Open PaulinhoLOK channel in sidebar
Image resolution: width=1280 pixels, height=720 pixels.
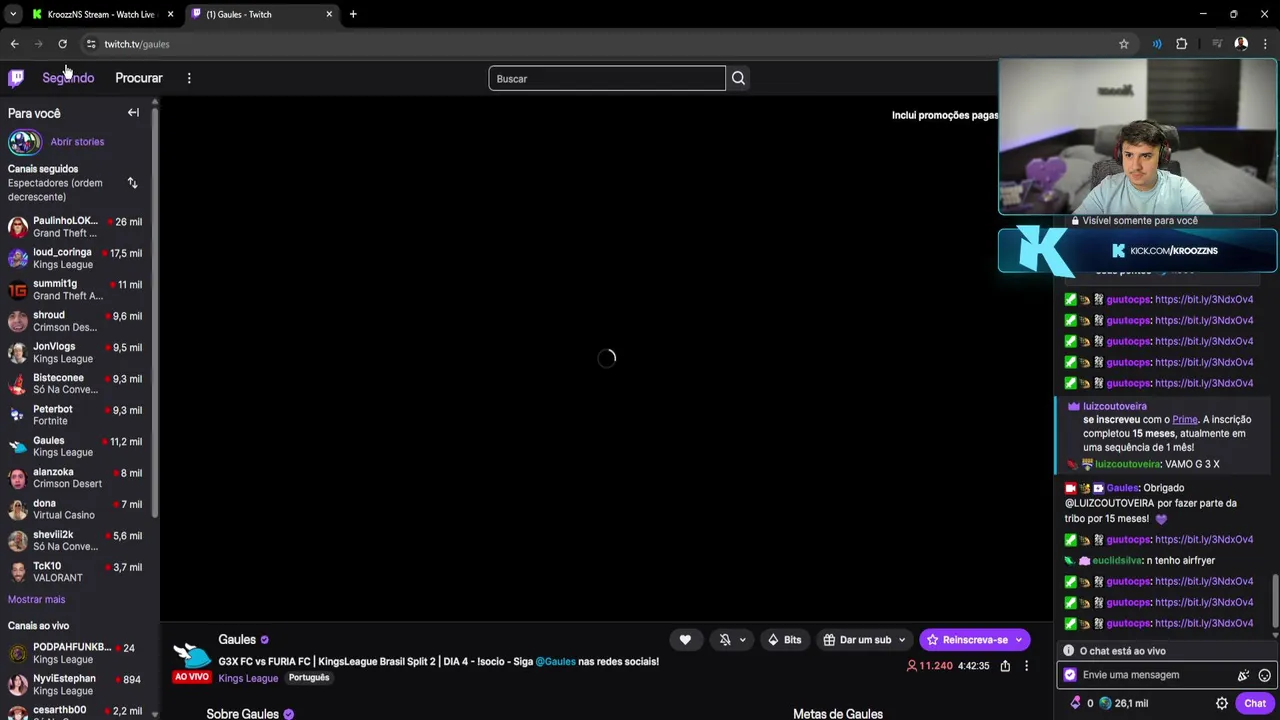pos(78,227)
